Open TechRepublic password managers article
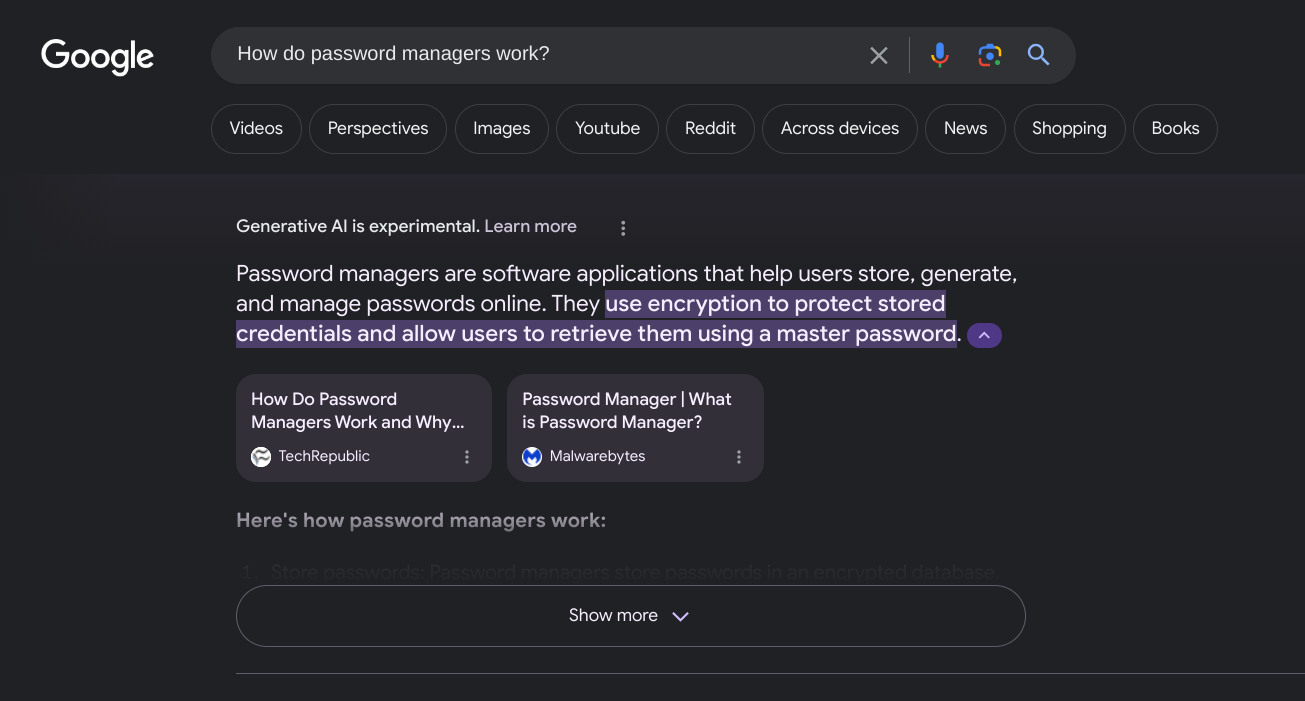 [357, 411]
